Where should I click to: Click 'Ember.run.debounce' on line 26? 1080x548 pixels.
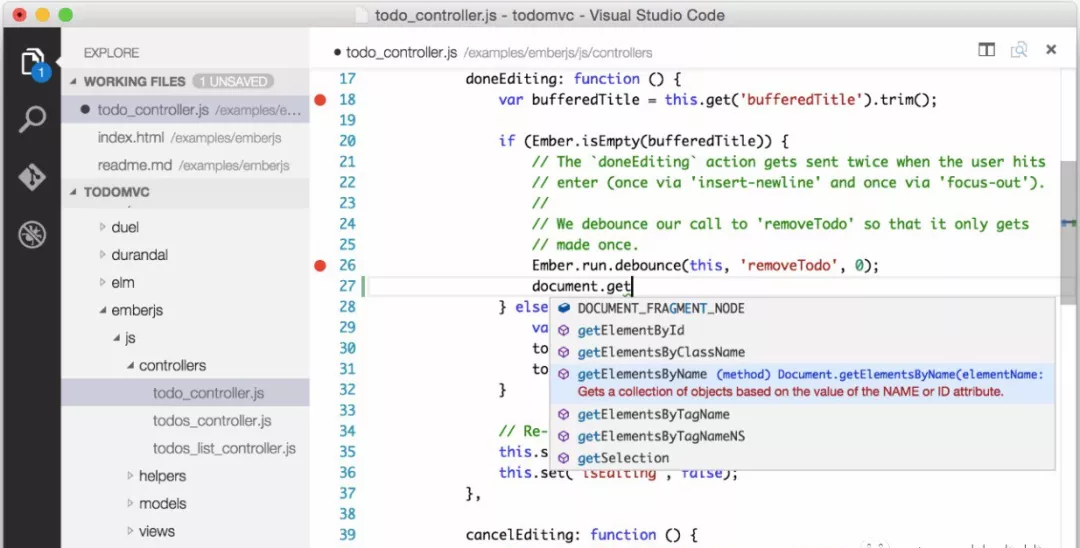pyautogui.click(x=606, y=266)
